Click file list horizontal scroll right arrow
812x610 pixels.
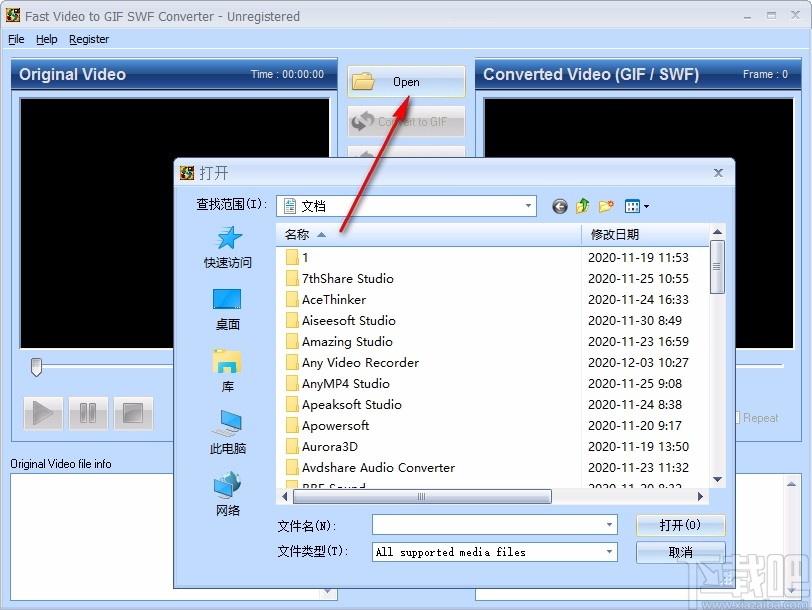[x=700, y=497]
